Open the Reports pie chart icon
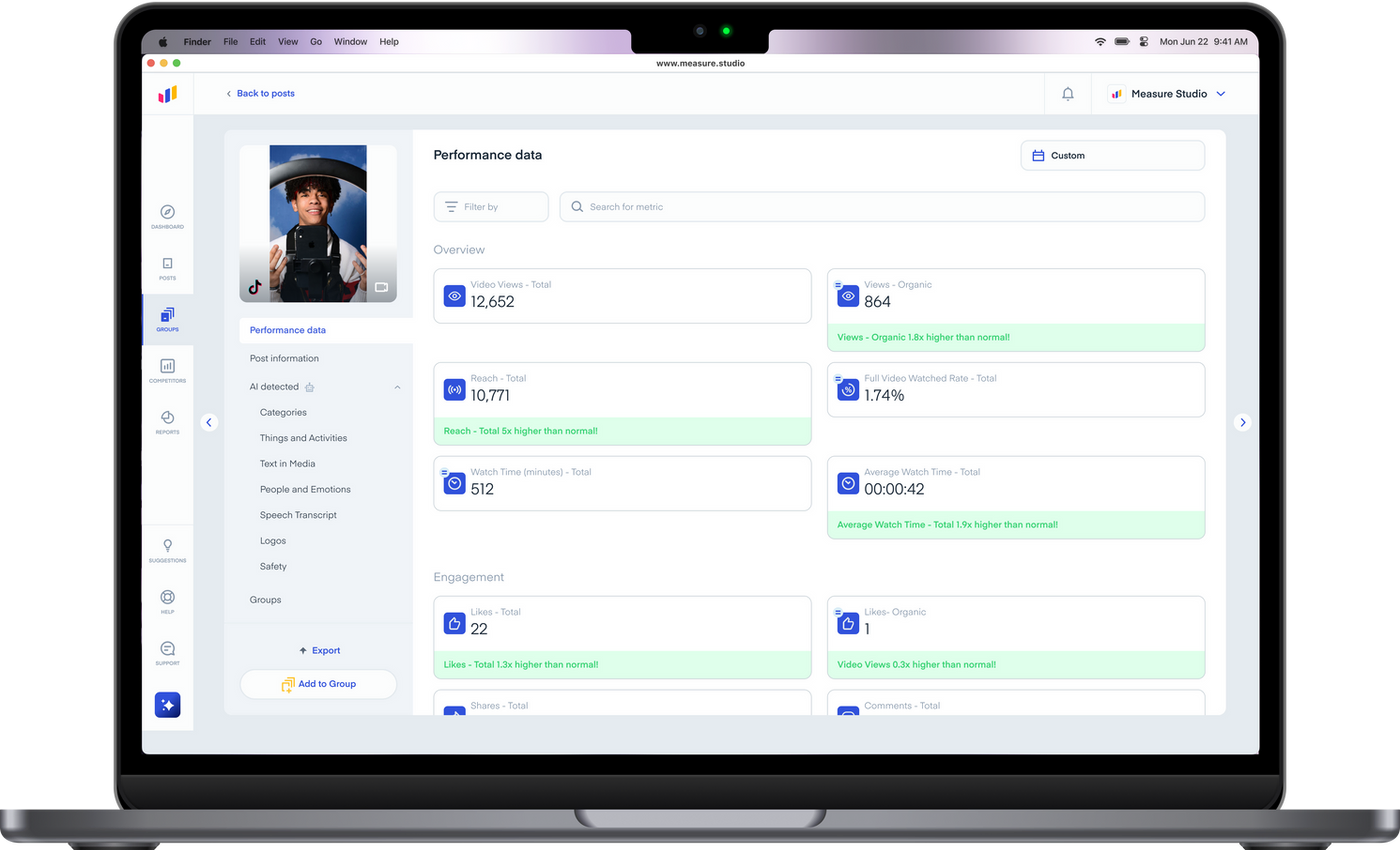 pyautogui.click(x=167, y=417)
